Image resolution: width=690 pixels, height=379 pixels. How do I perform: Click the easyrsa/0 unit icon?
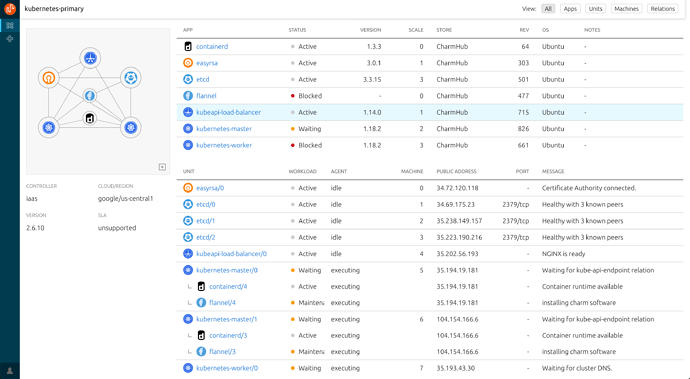[188, 188]
